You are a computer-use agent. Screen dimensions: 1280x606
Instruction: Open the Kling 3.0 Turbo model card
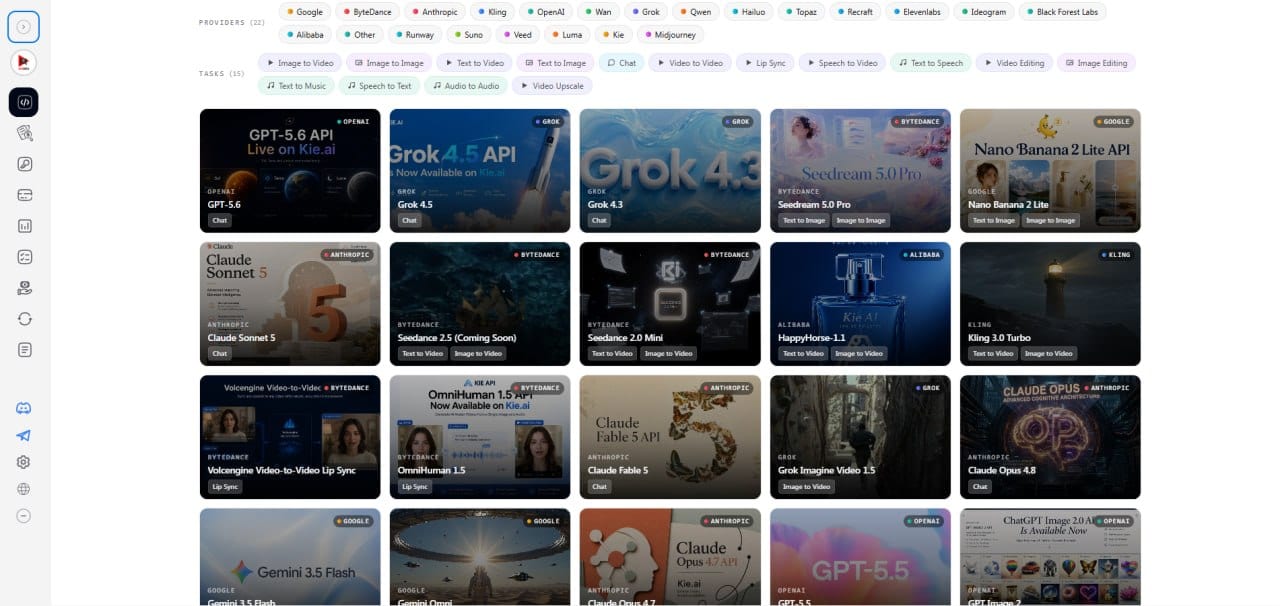pos(1050,303)
